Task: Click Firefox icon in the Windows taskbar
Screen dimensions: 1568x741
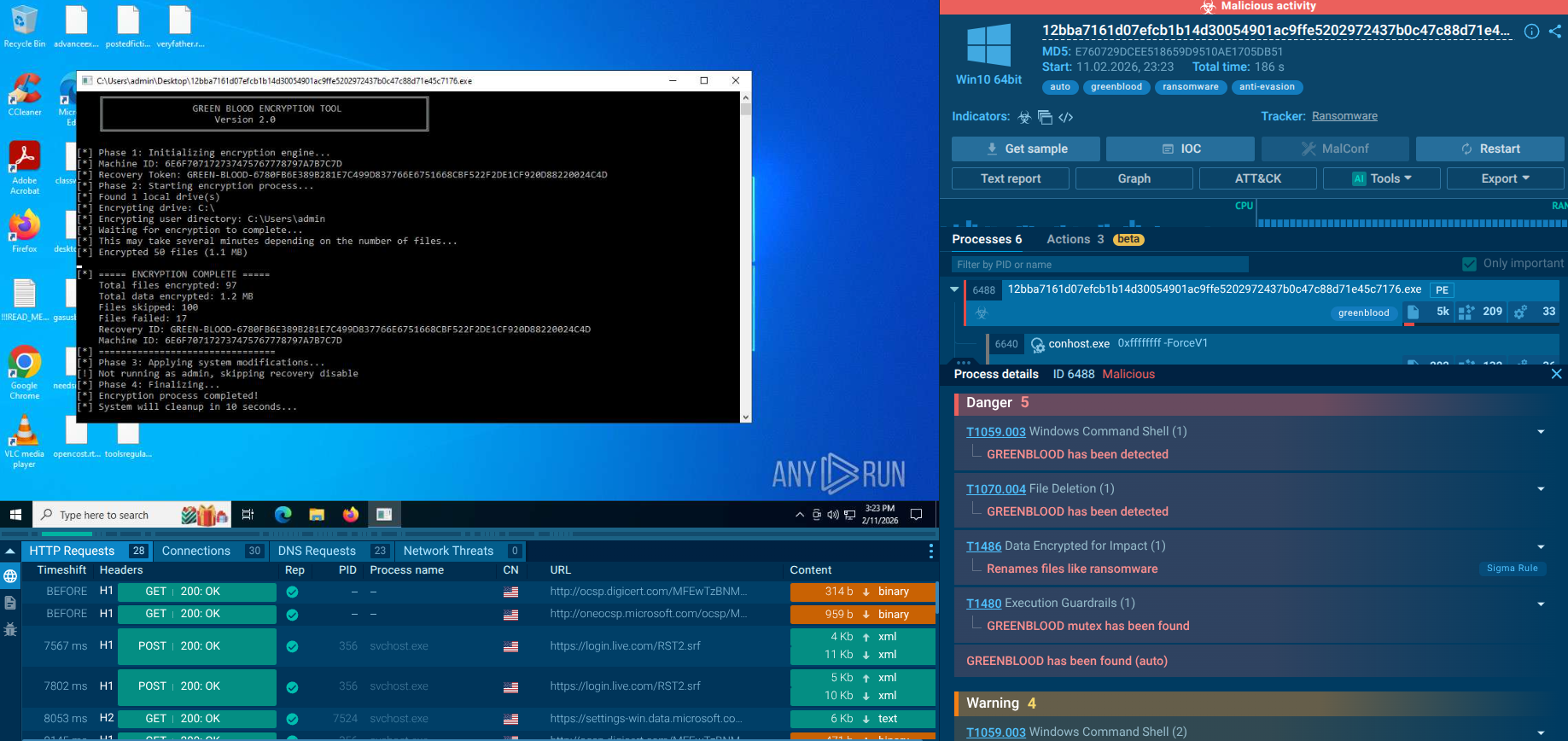Action: click(351, 514)
